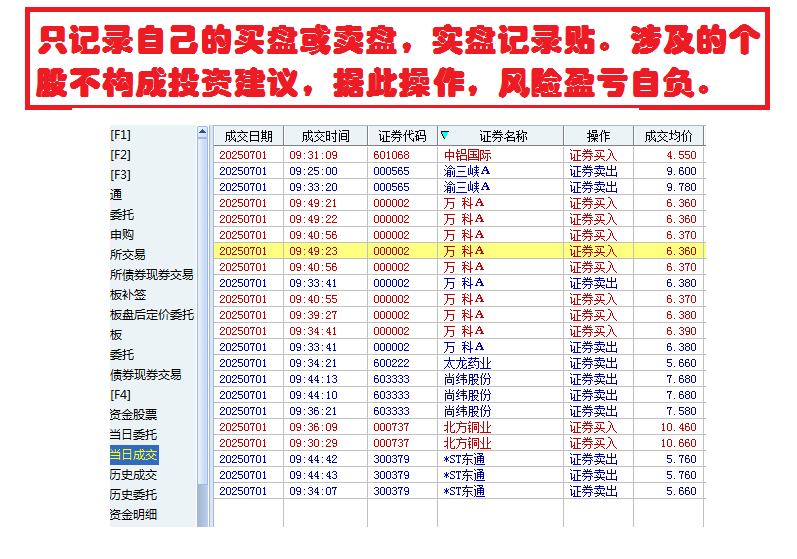The image size is (797, 559).
Task: Click the 10.660 price cell
Action: pyautogui.click(x=668, y=443)
